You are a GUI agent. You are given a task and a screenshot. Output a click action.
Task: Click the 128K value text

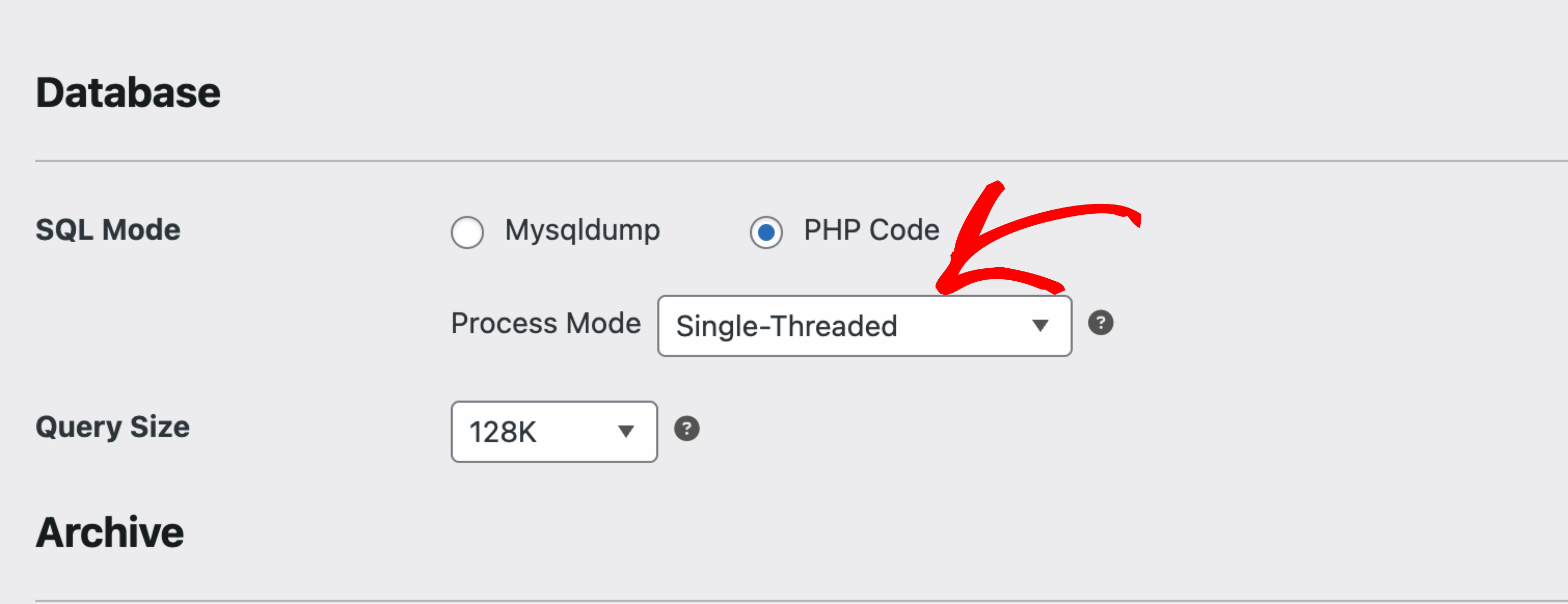point(503,432)
